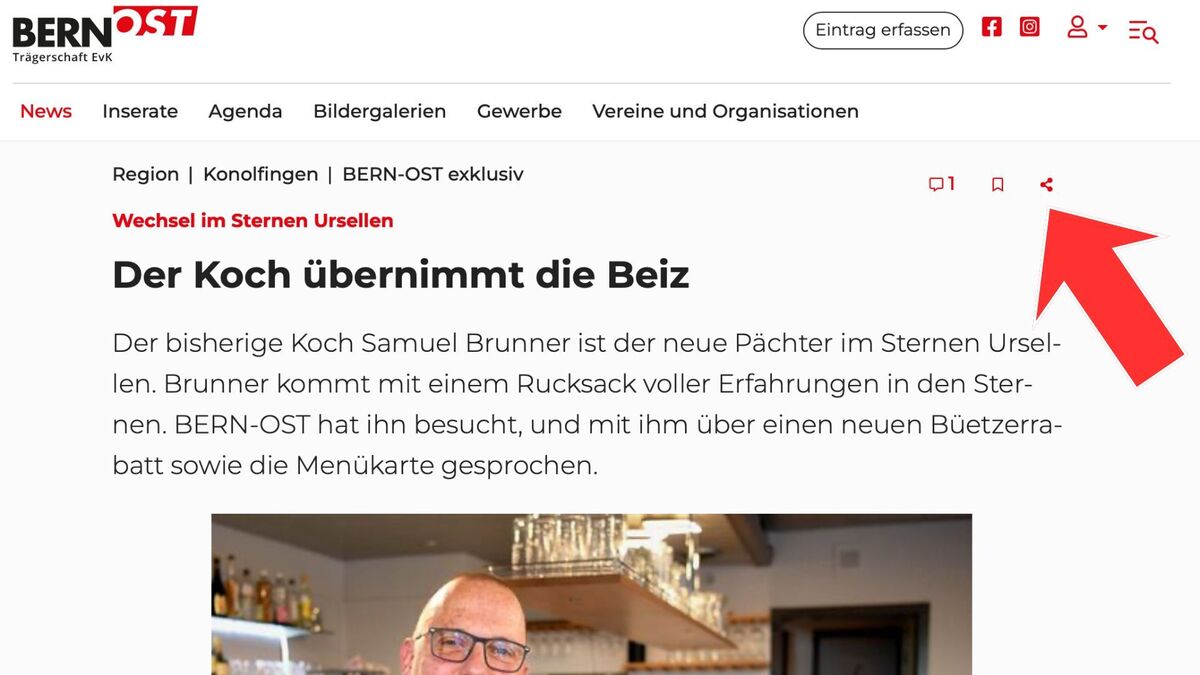
Task: Open the menu search icon
Action: tap(1143, 32)
